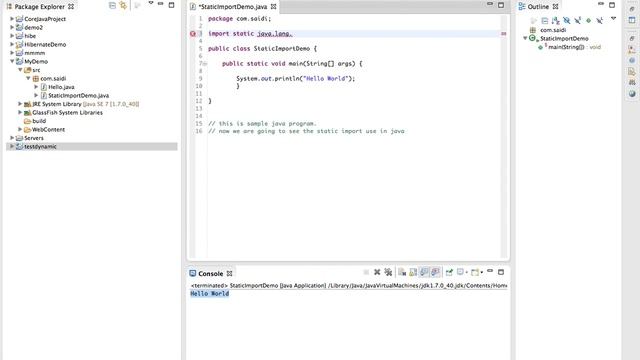Collapse the src folder
This screenshot has width=640, height=360.
(20, 70)
